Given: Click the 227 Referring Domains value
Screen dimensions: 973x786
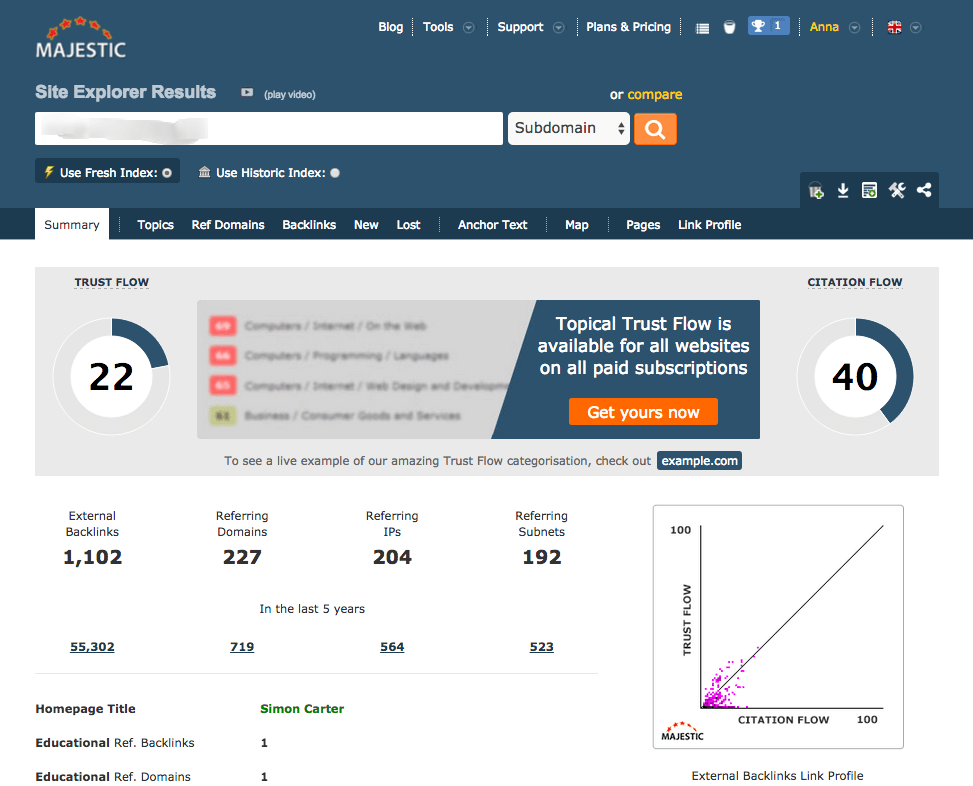Looking at the screenshot, I should coord(242,556).
